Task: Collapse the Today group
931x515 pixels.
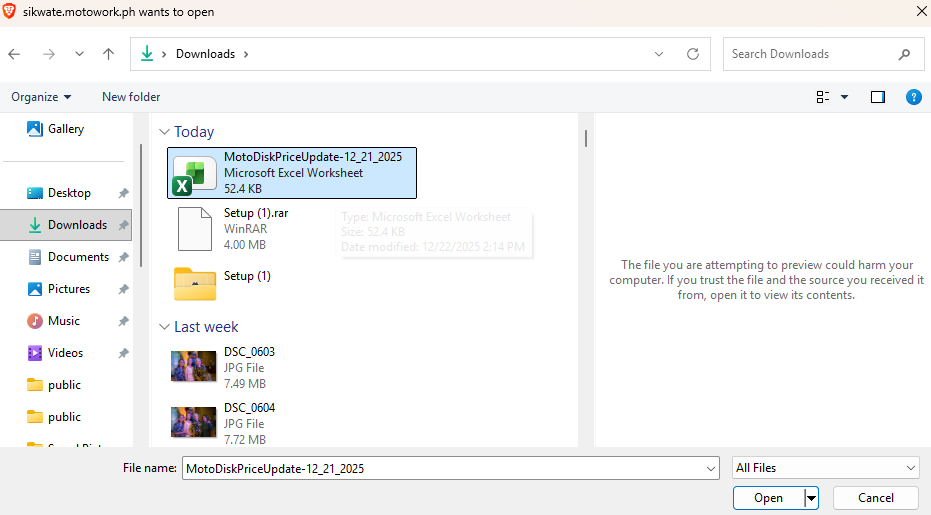Action: click(x=163, y=132)
